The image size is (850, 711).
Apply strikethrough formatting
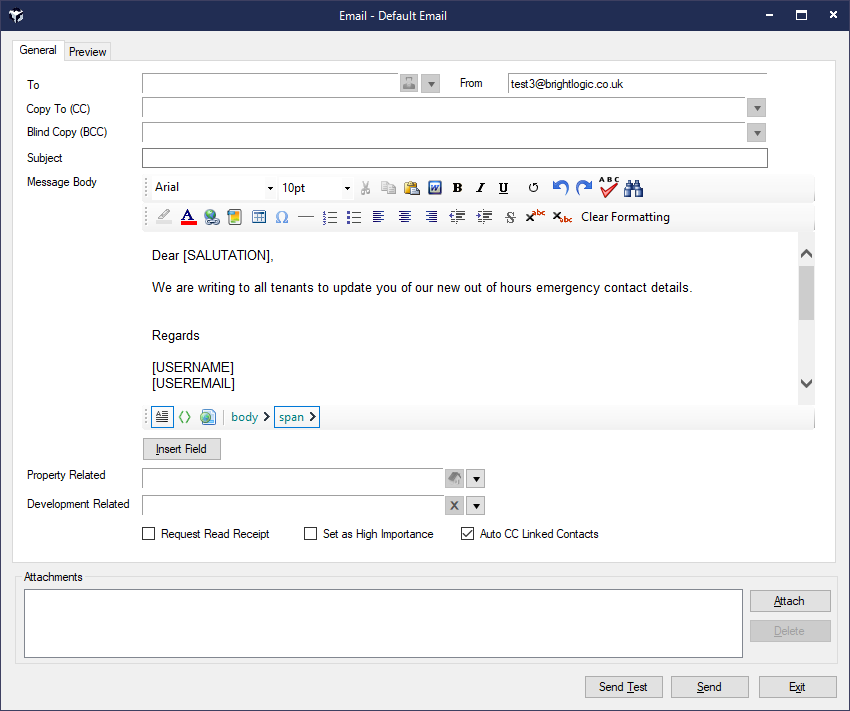[510, 217]
